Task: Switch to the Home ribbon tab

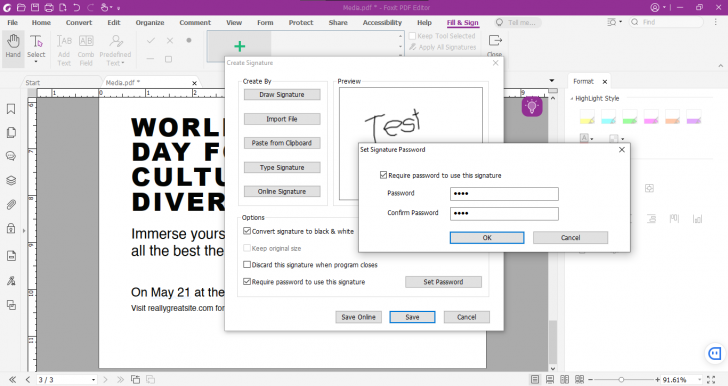Action: point(41,22)
